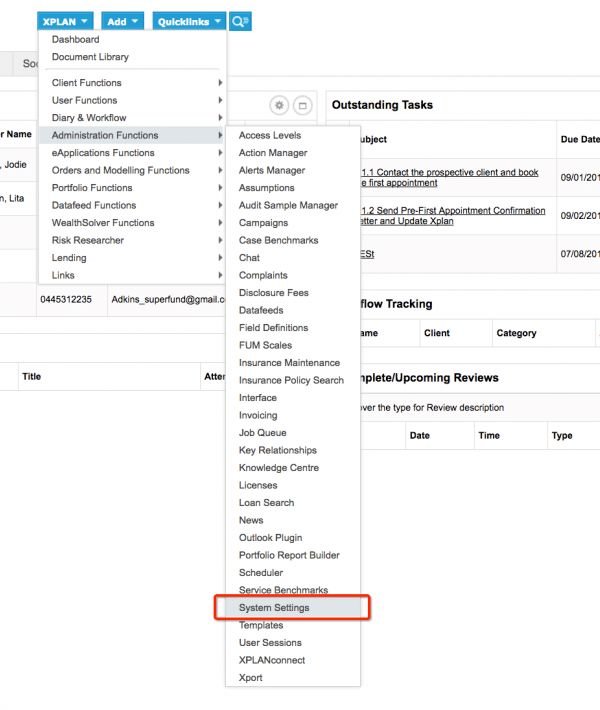Screen dimensions: 600x710
Task: Click the search icon button in toolbar
Action: (x=240, y=21)
